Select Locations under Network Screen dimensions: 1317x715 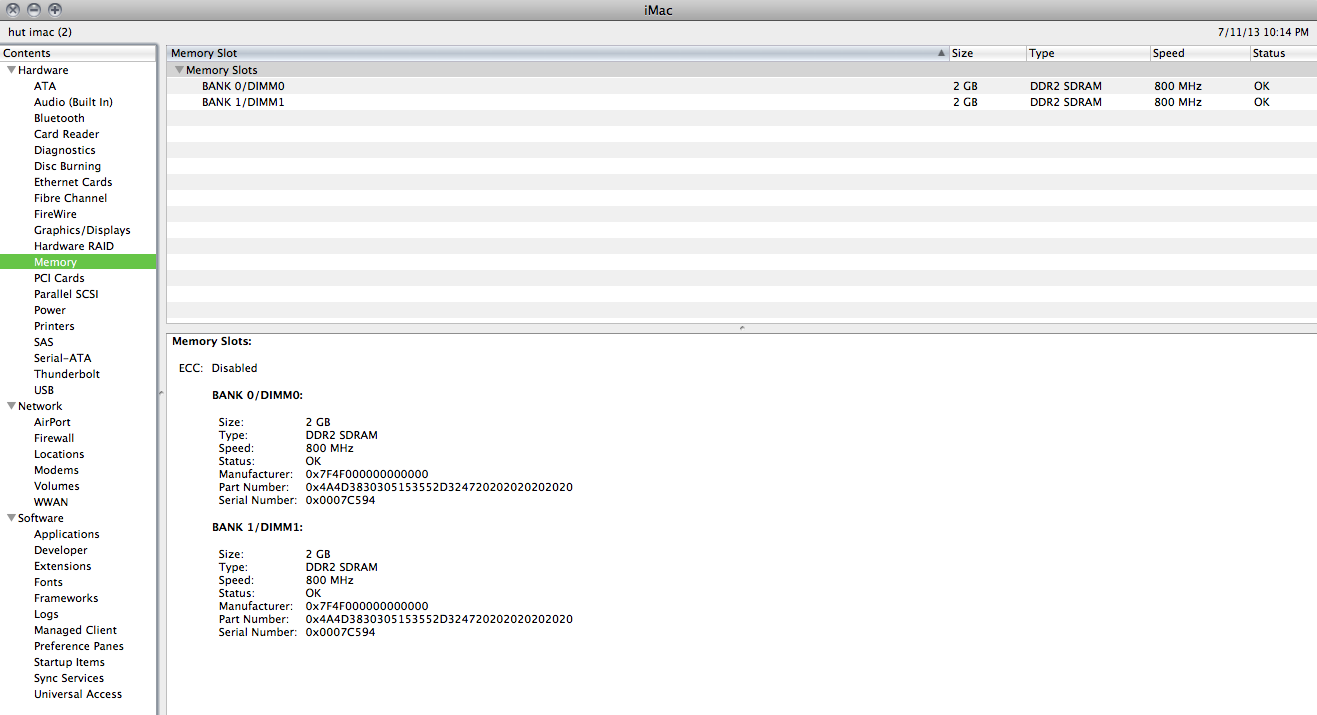coord(59,454)
